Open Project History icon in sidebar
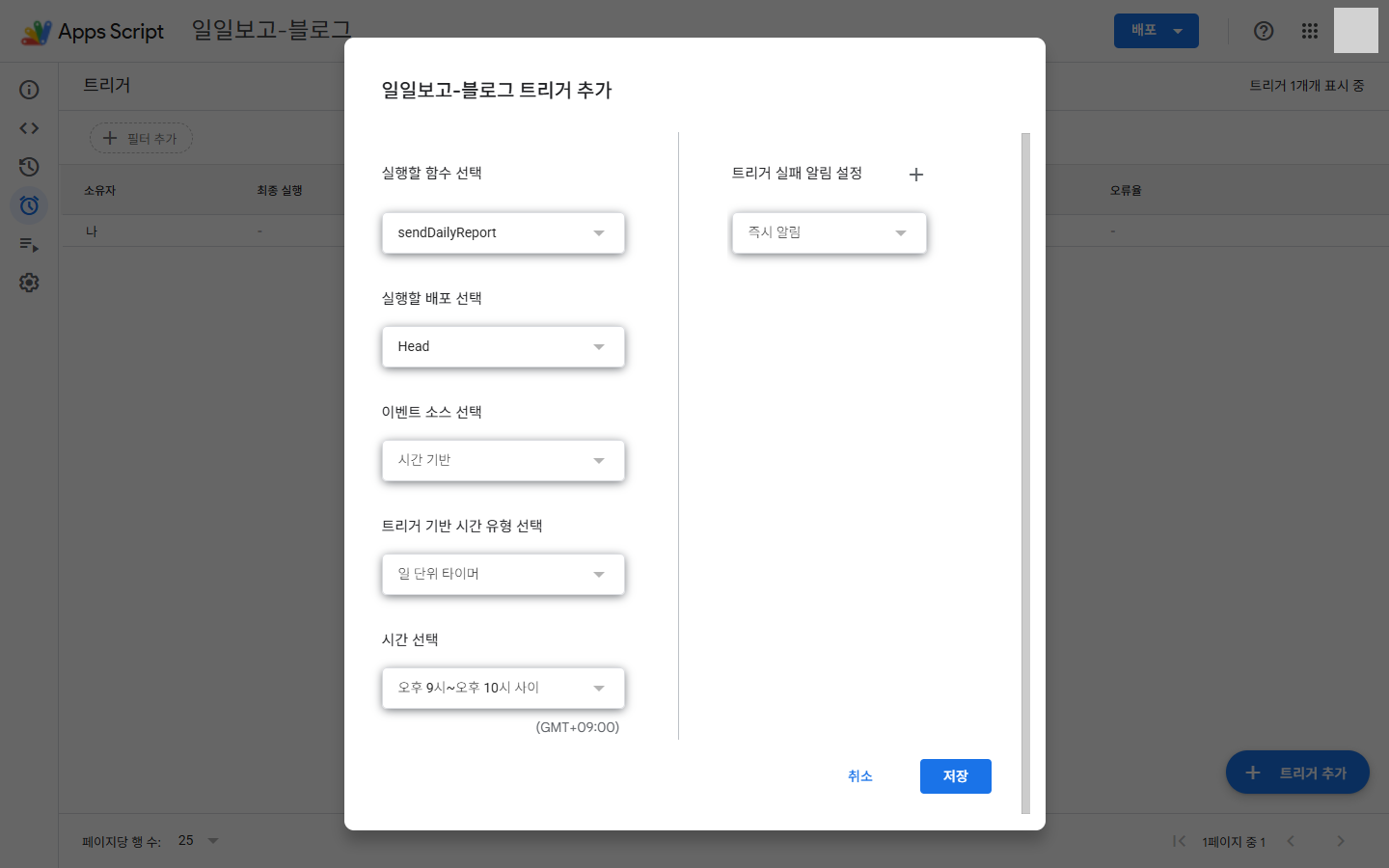The height and width of the screenshot is (868, 1389). point(29,167)
